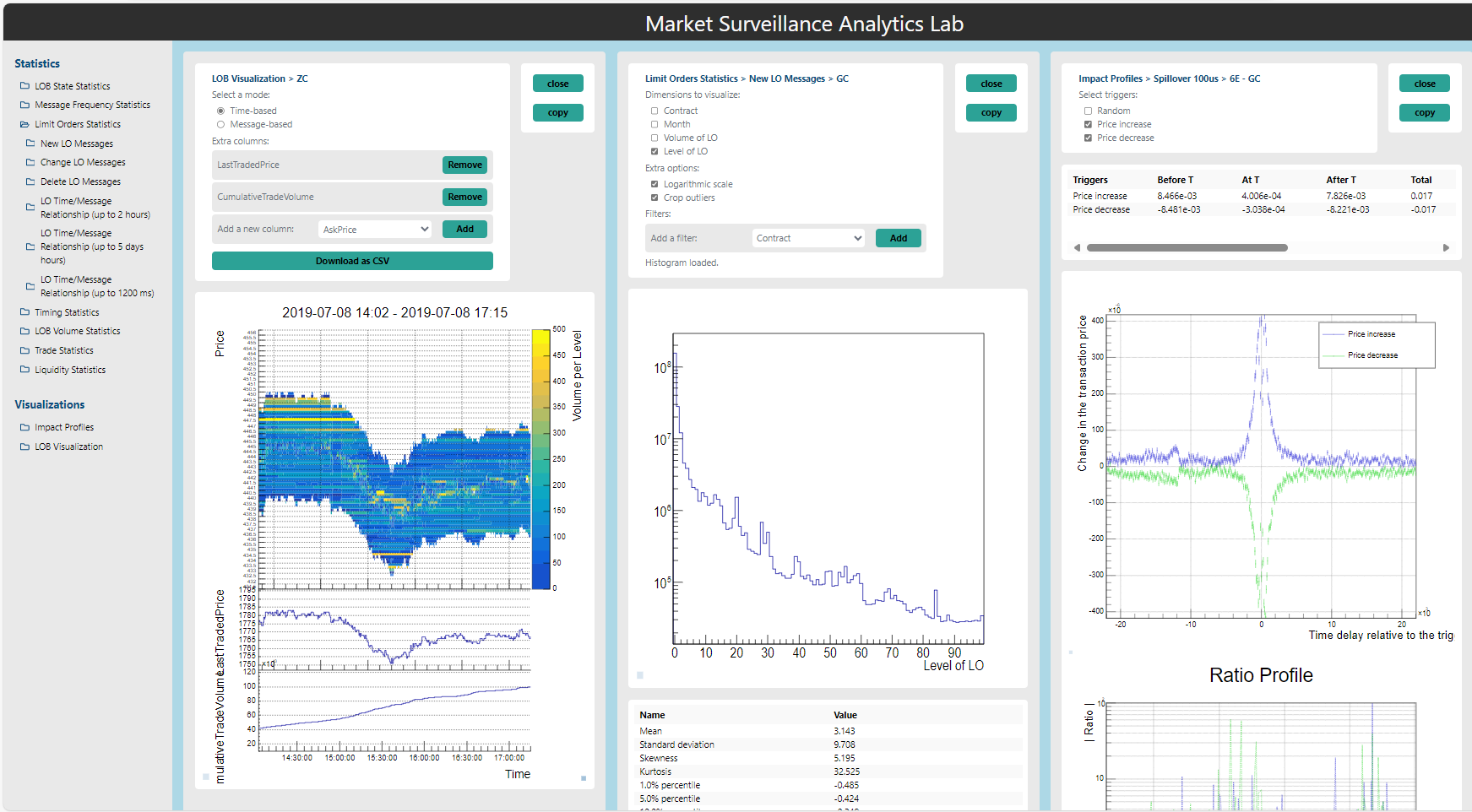Click folder icon next to Trade Statistics
This screenshot has height=812, width=1472.
[24, 350]
